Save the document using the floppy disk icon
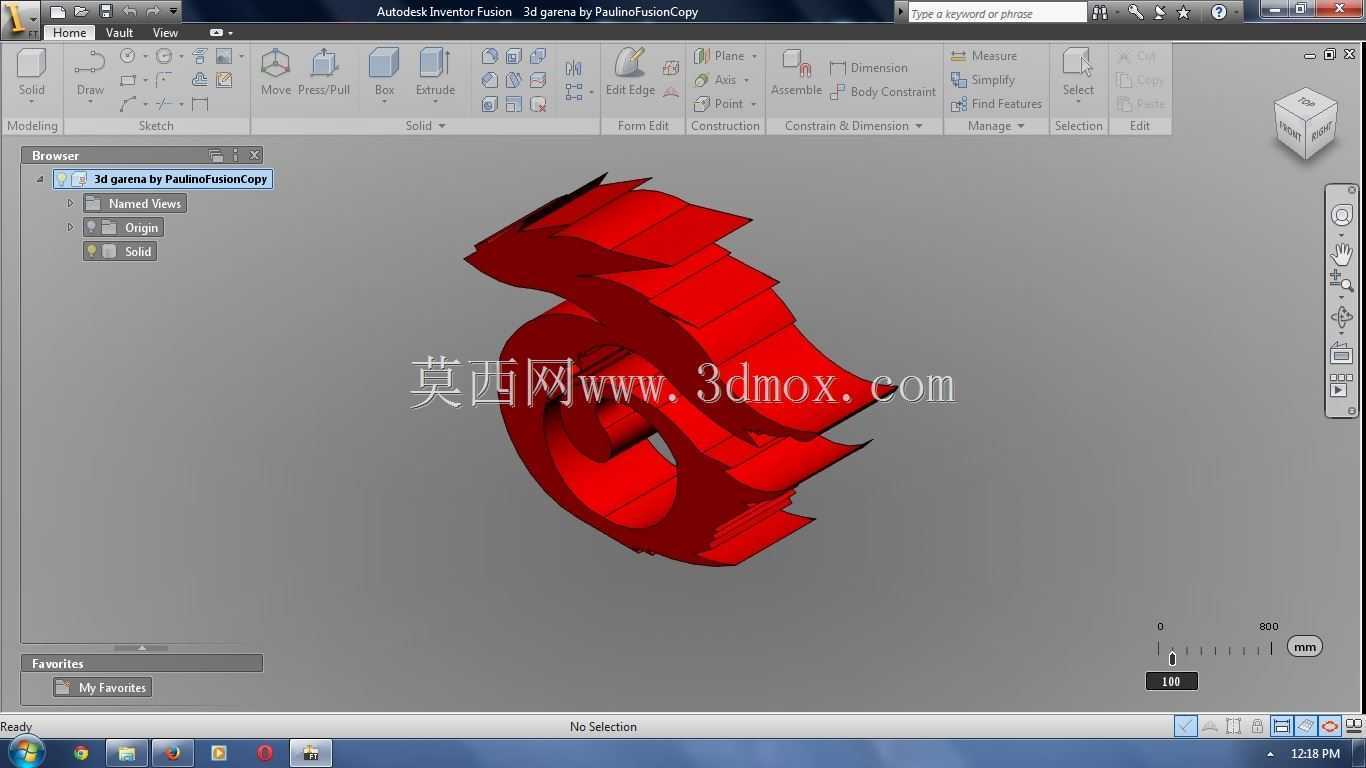The width and height of the screenshot is (1366, 768). click(x=105, y=12)
